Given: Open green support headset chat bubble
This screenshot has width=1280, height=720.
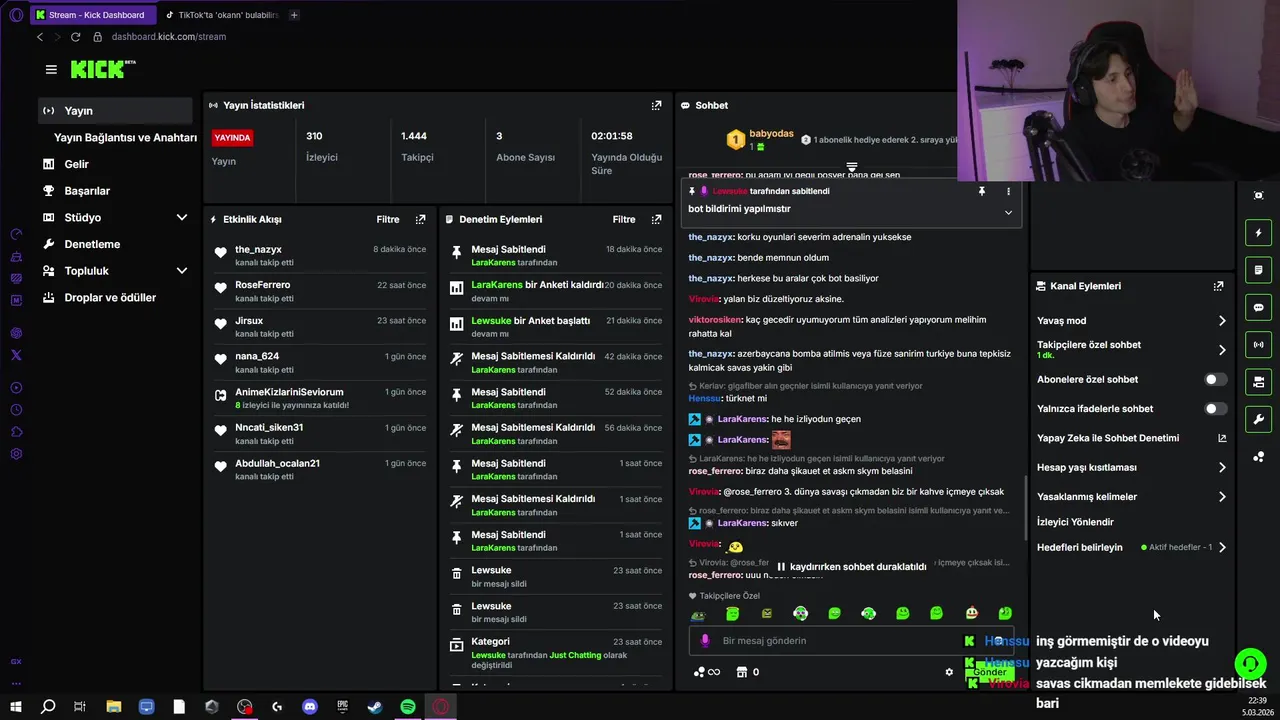Looking at the screenshot, I should (x=1250, y=664).
